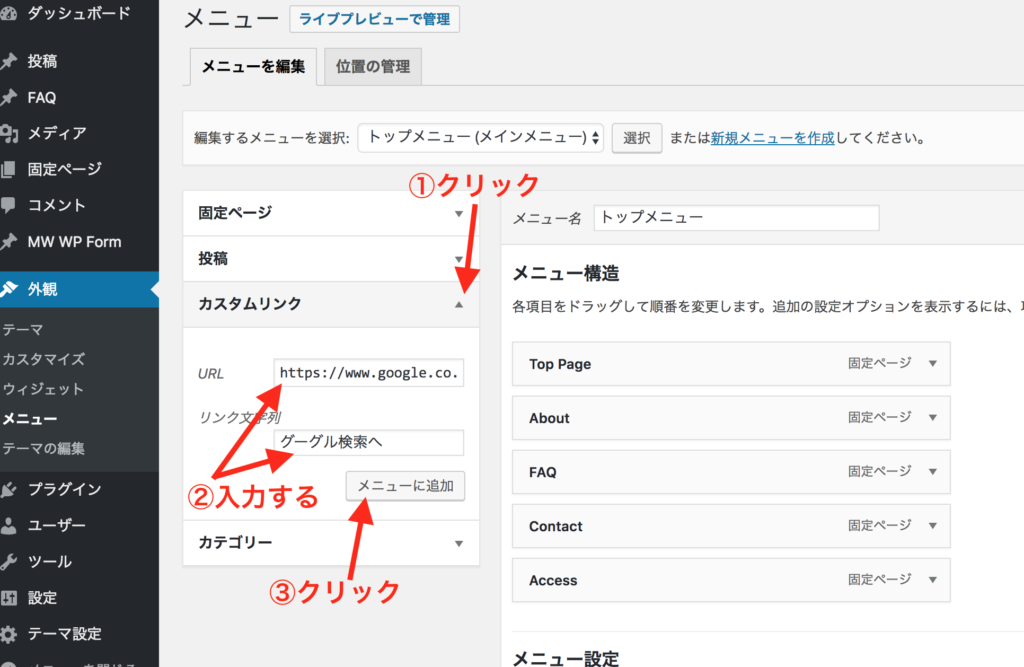
Task: Click the ユーザー person icon
Action: pyautogui.click(x=9, y=525)
